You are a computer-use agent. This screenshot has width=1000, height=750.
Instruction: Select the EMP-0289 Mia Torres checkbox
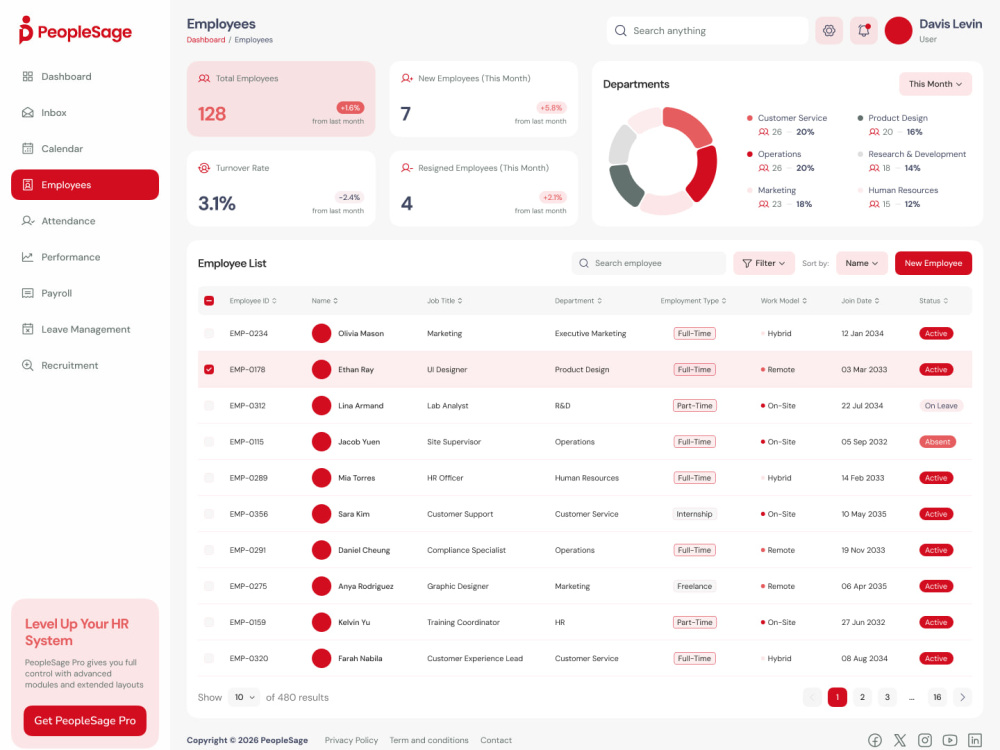209,478
